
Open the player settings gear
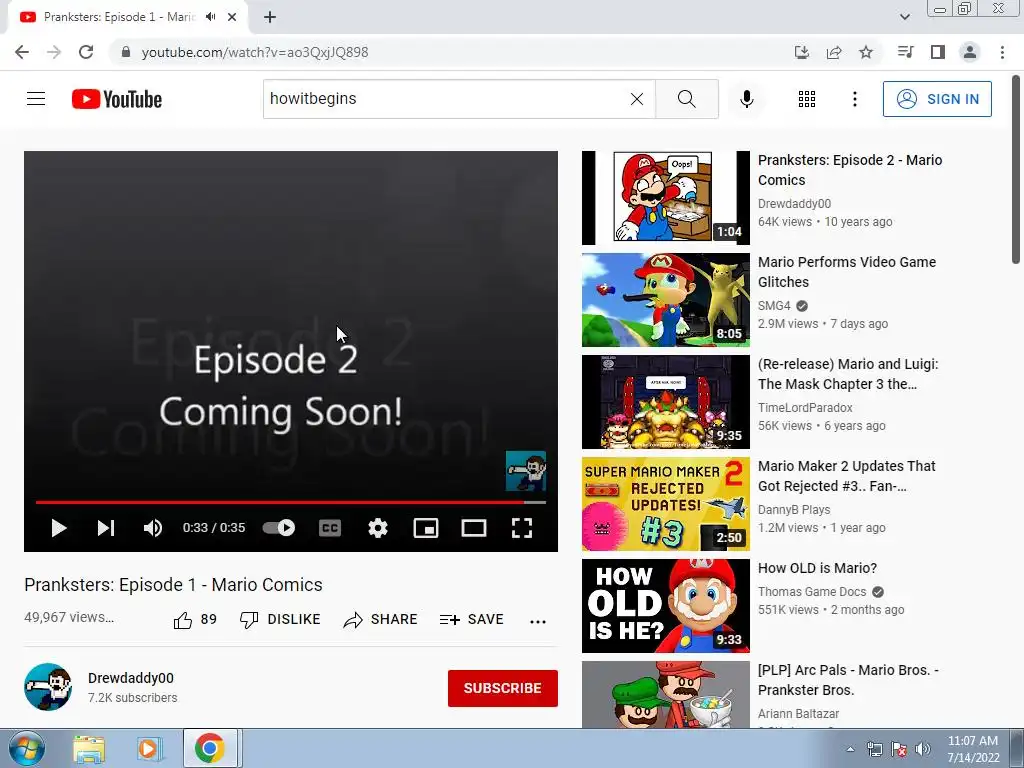tap(377, 528)
